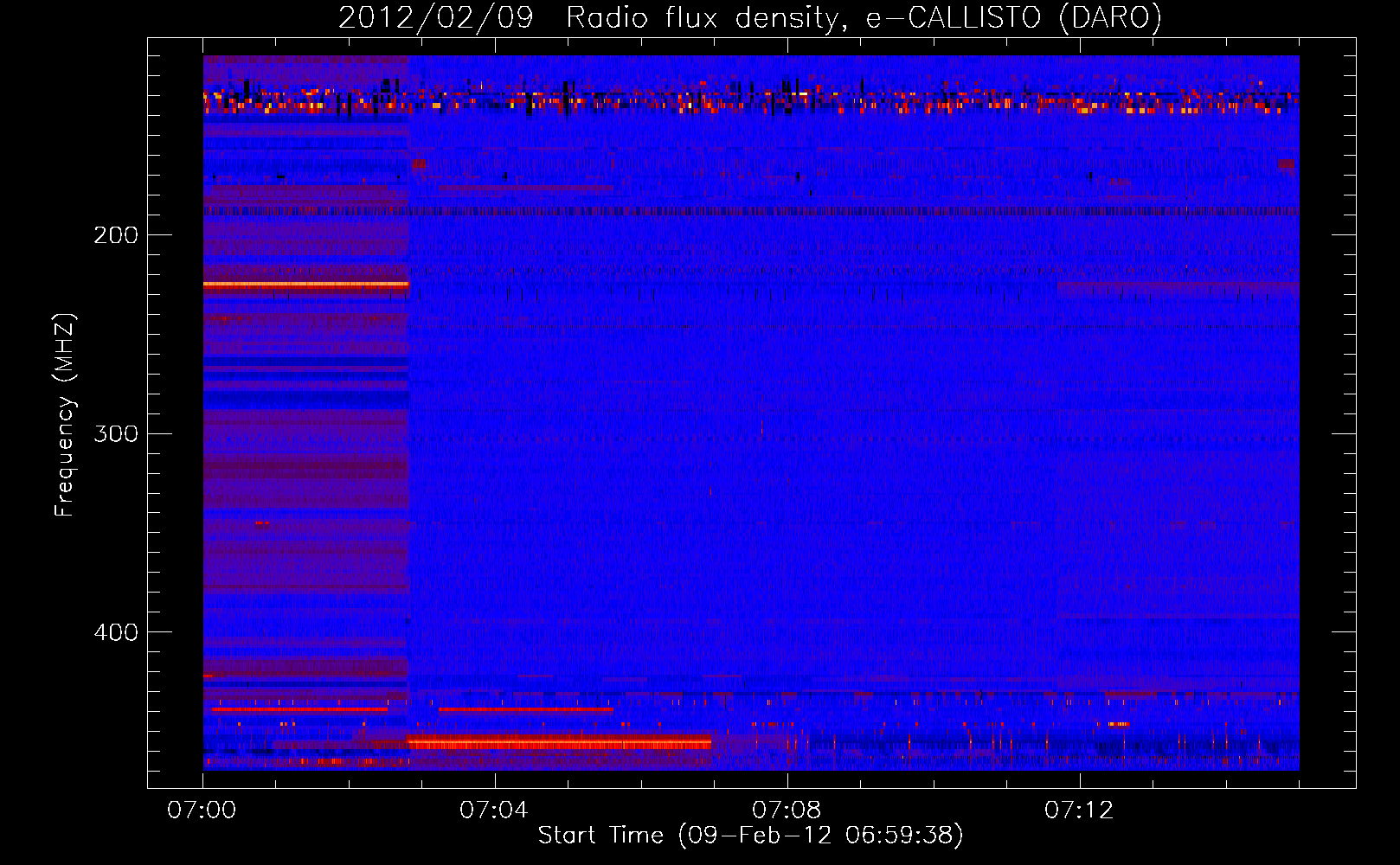This screenshot has width=1400, height=865.
Task: Click the 'Start Time (09-Feb-12 06:59:38)' label
Action: (x=750, y=836)
